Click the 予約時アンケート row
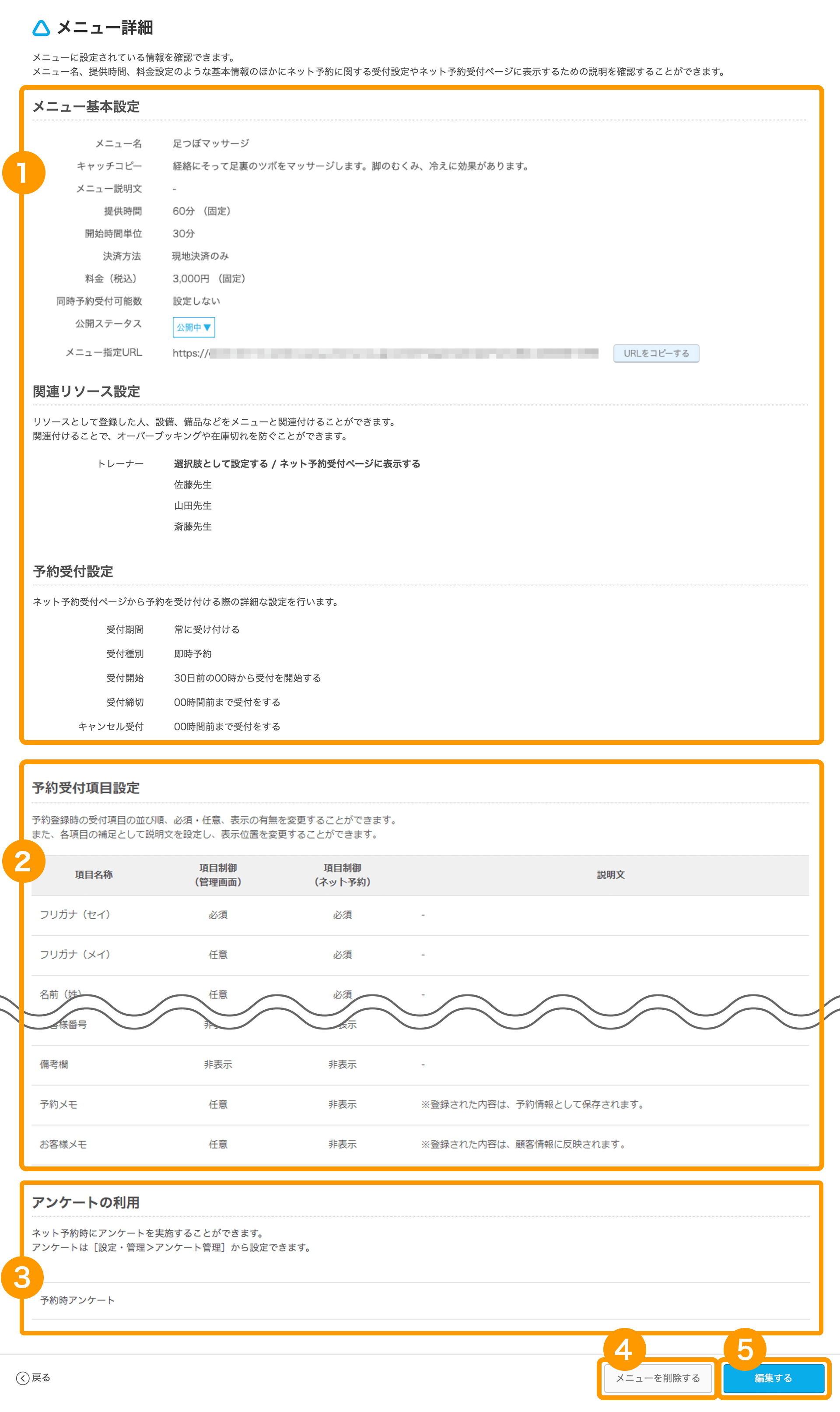840x1412 pixels. point(77,1300)
